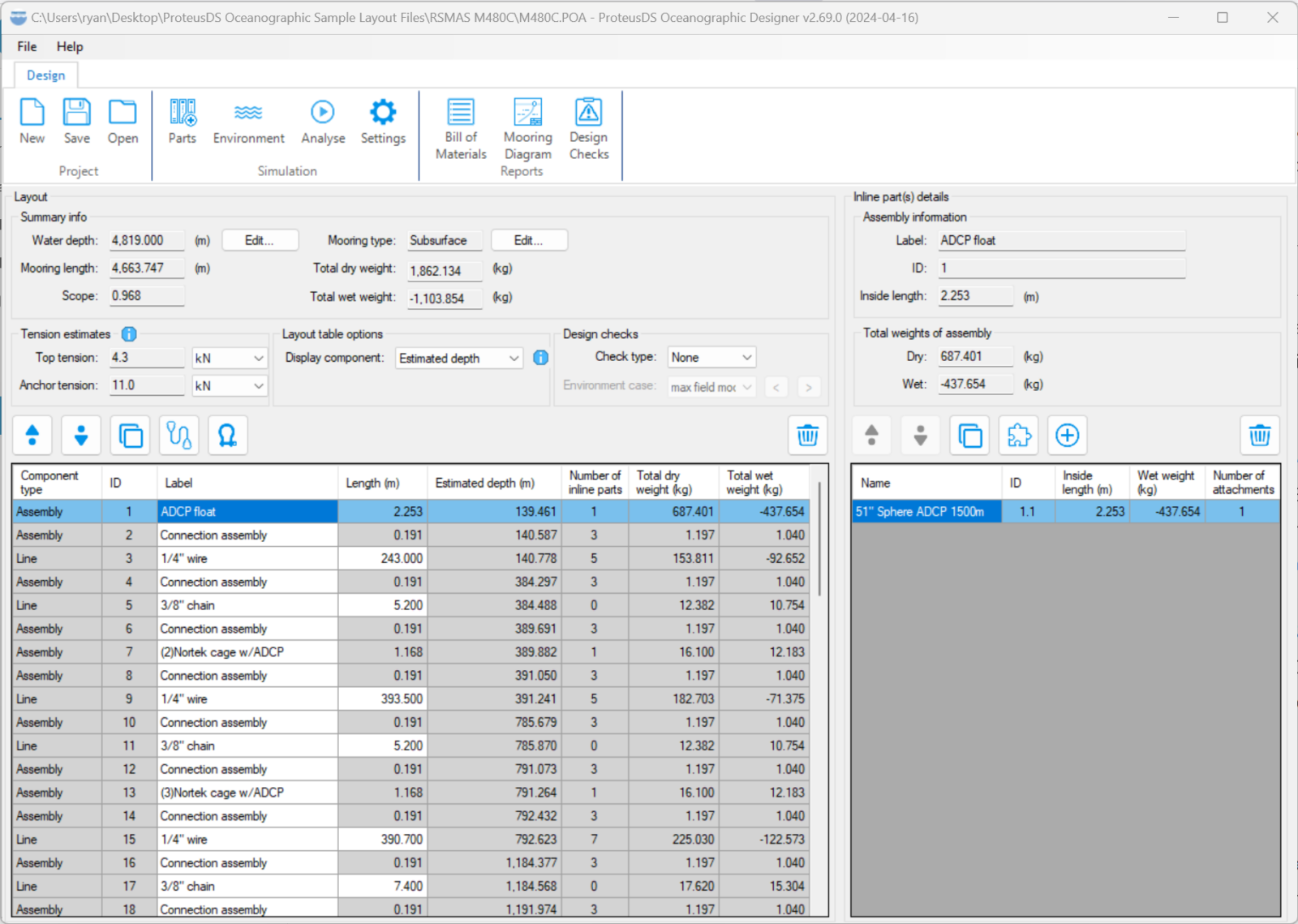Generate the Mooring Diagram report

527,128
